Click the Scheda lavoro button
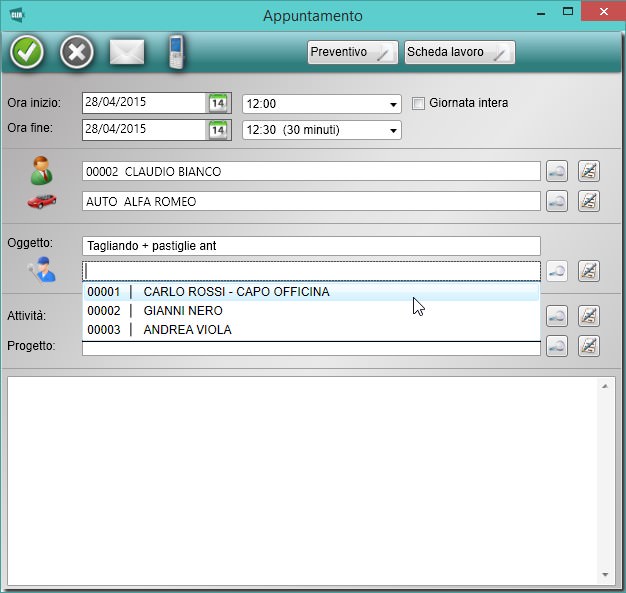 [459, 53]
